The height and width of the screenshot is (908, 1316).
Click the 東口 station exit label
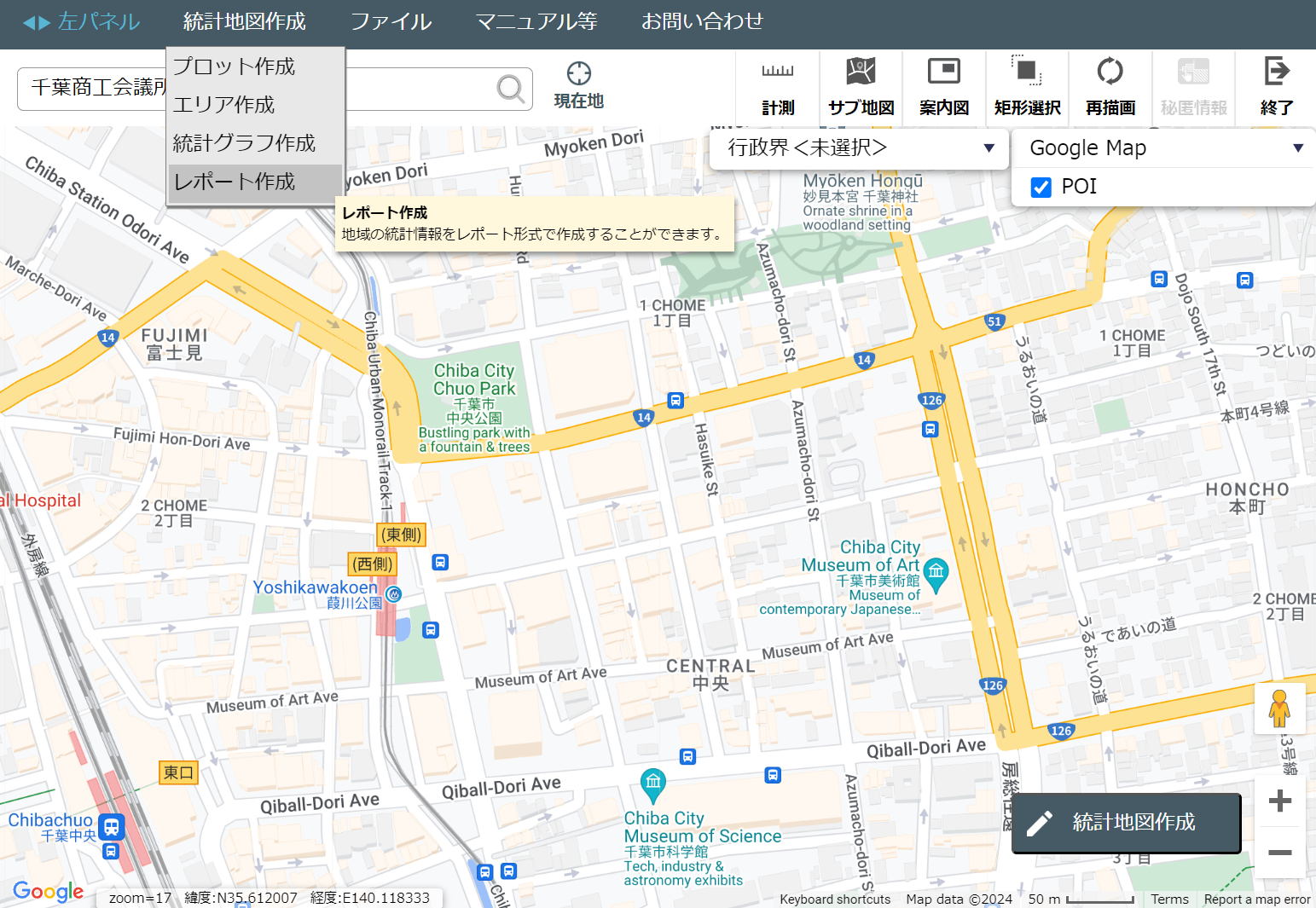click(x=179, y=772)
